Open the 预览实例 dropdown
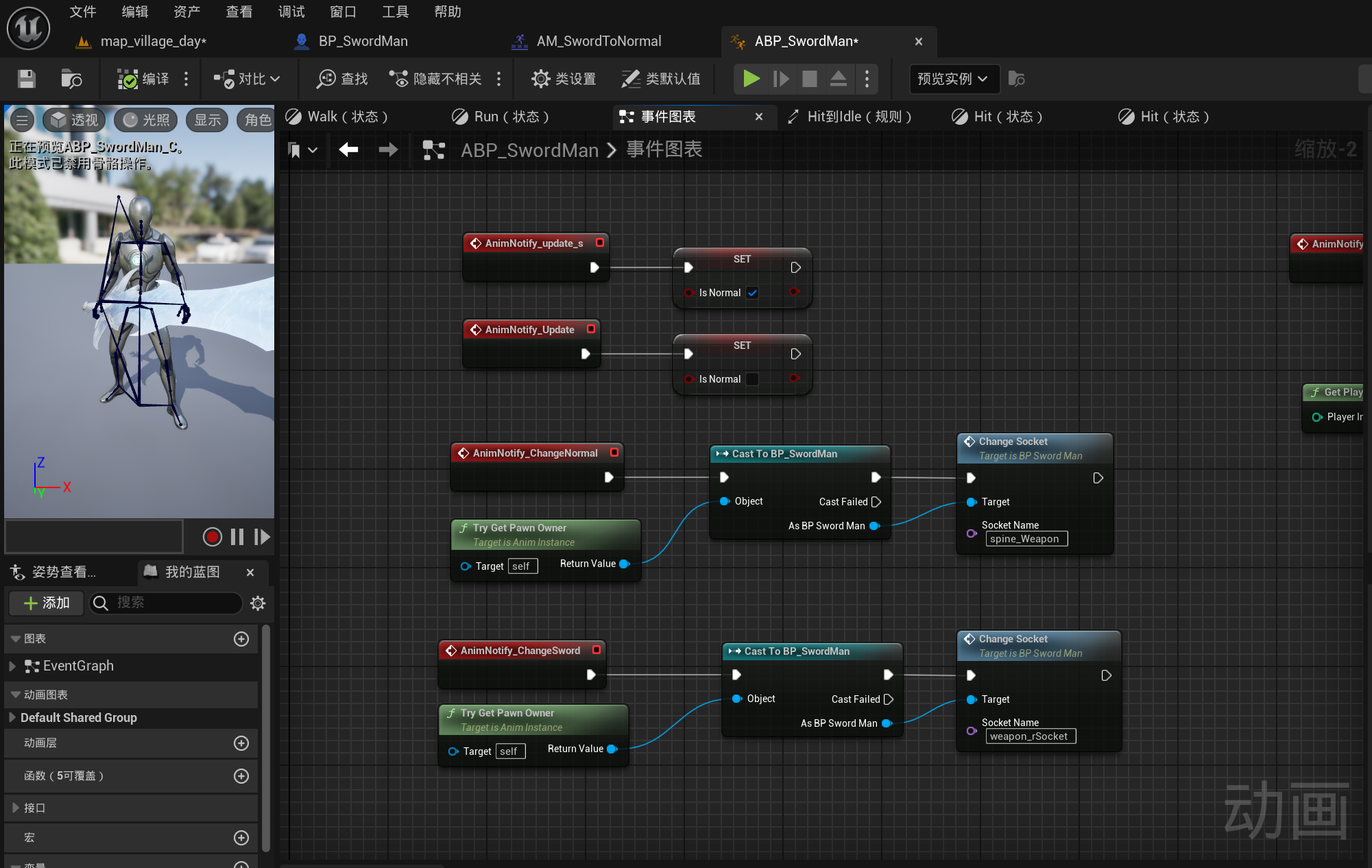1372x868 pixels. [952, 79]
